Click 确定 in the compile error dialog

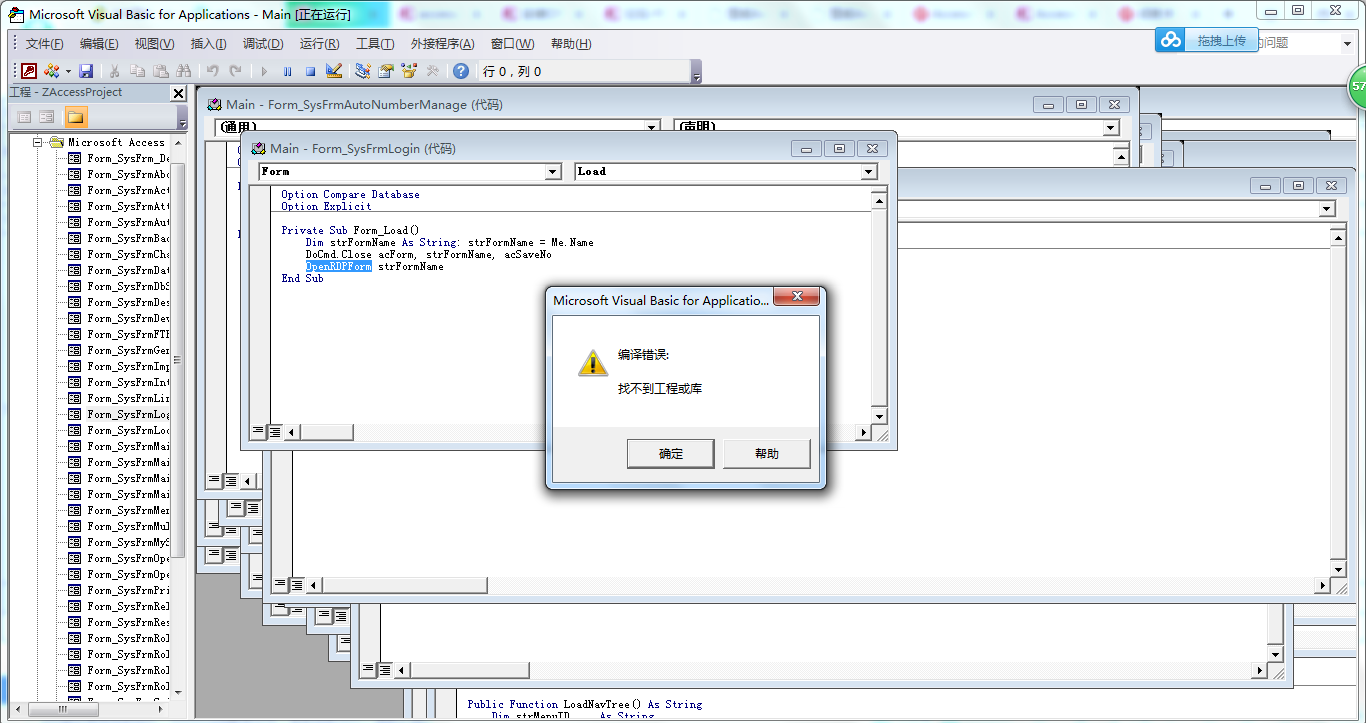tap(671, 453)
